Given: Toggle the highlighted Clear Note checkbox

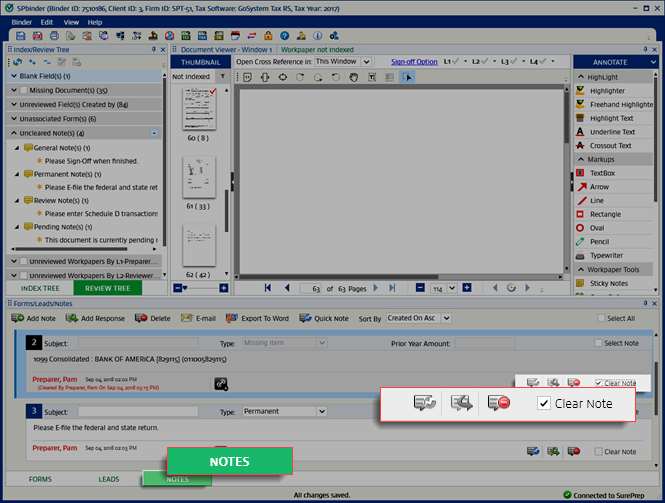Looking at the screenshot, I should pos(544,403).
